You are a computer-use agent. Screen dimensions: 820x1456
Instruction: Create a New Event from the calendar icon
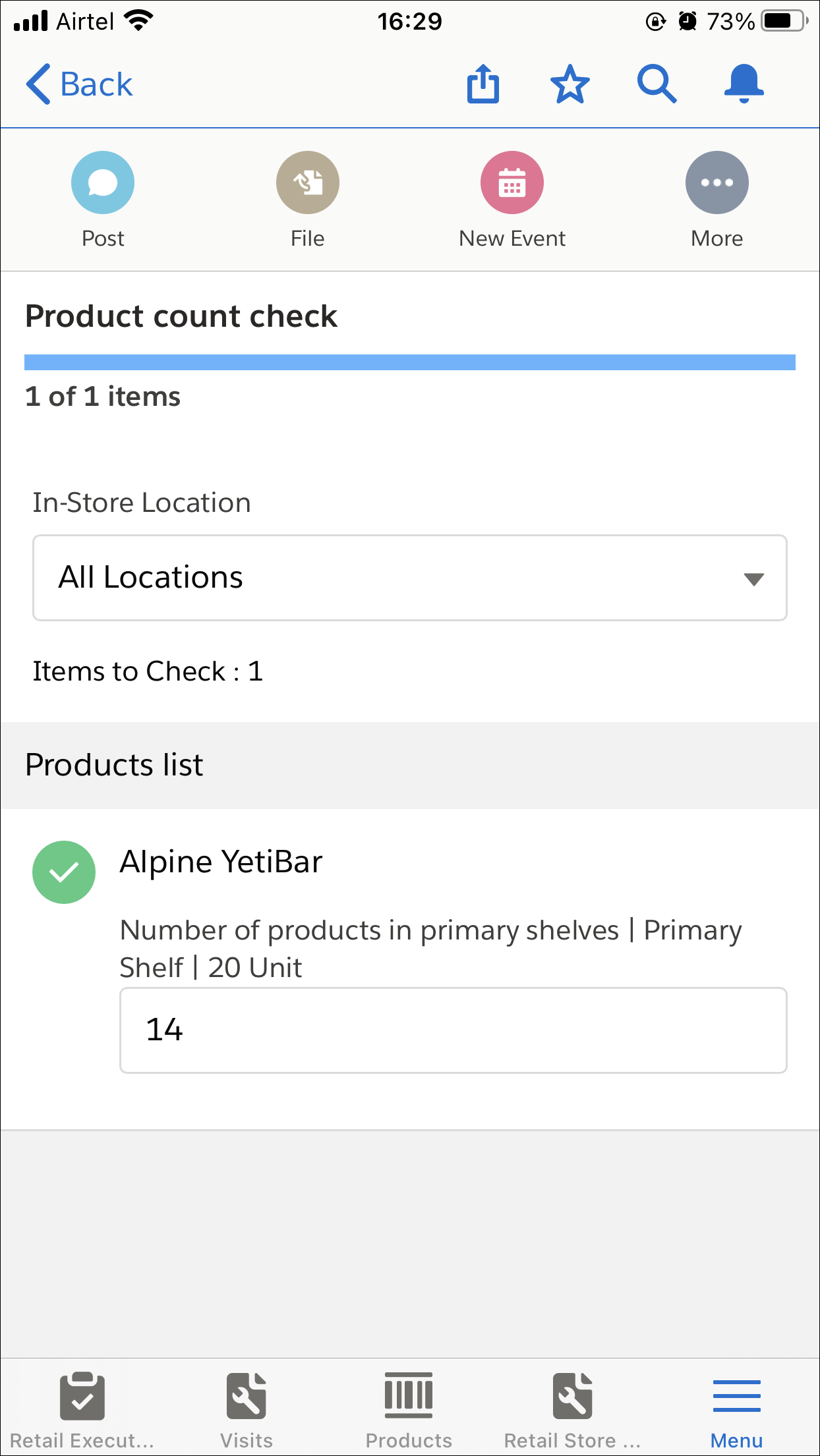pyautogui.click(x=512, y=182)
